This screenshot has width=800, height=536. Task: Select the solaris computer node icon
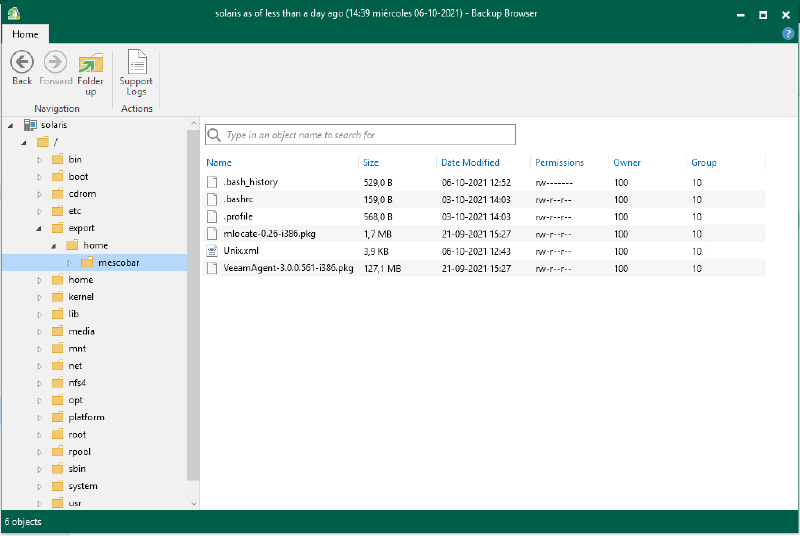pos(31,124)
